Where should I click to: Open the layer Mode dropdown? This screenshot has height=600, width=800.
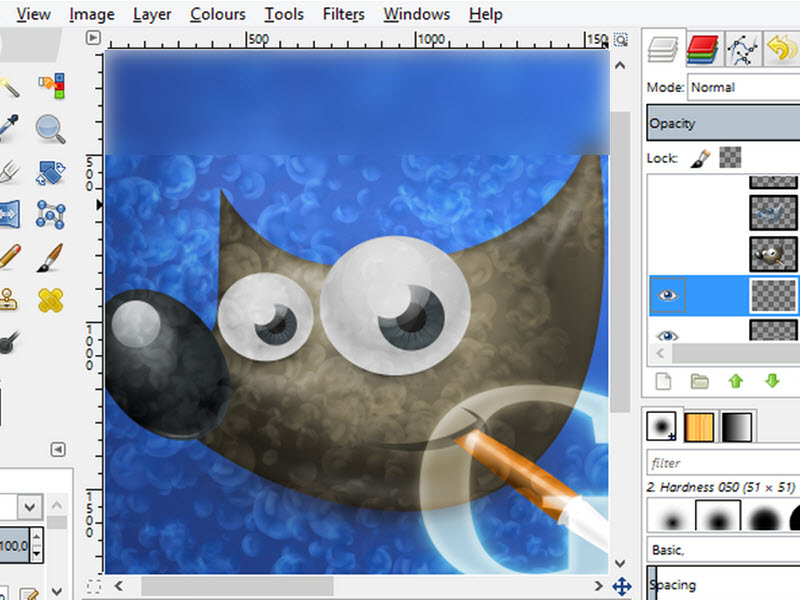(744, 87)
